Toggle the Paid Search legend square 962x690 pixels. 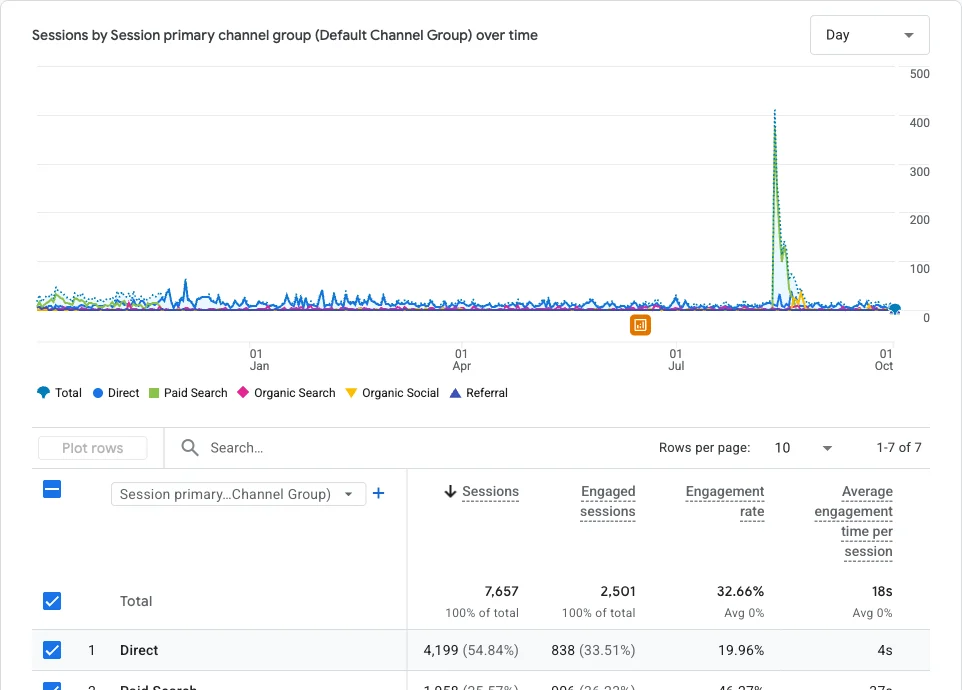tap(154, 393)
